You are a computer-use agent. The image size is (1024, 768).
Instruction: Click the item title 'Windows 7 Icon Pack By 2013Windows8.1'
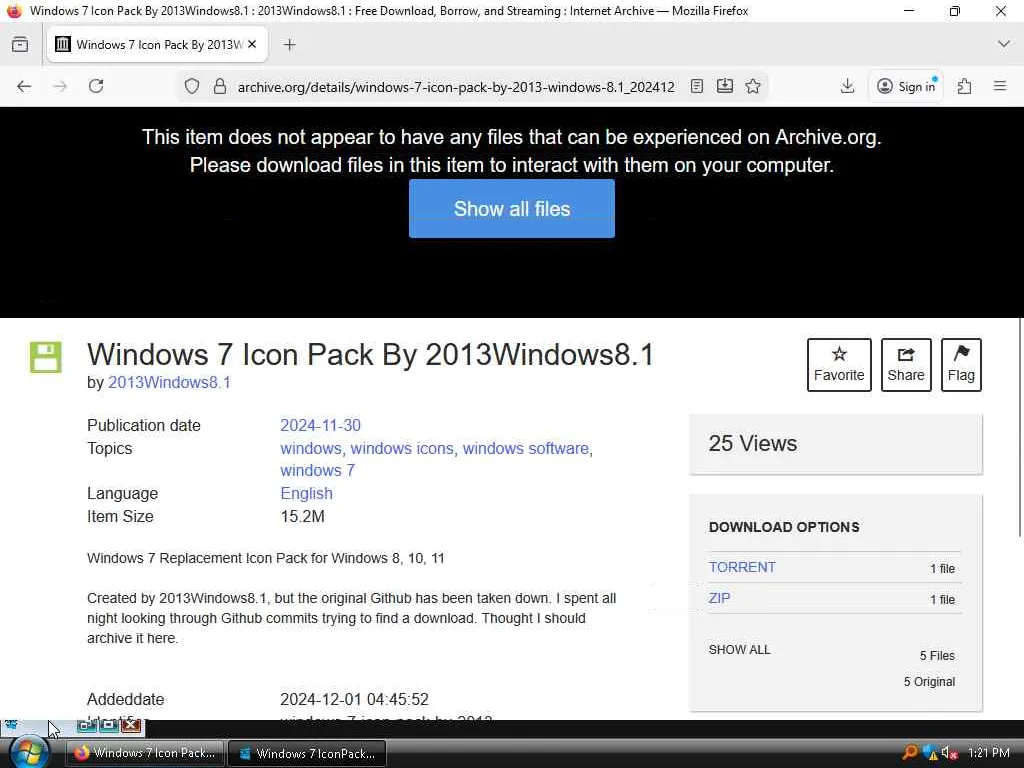tap(370, 355)
